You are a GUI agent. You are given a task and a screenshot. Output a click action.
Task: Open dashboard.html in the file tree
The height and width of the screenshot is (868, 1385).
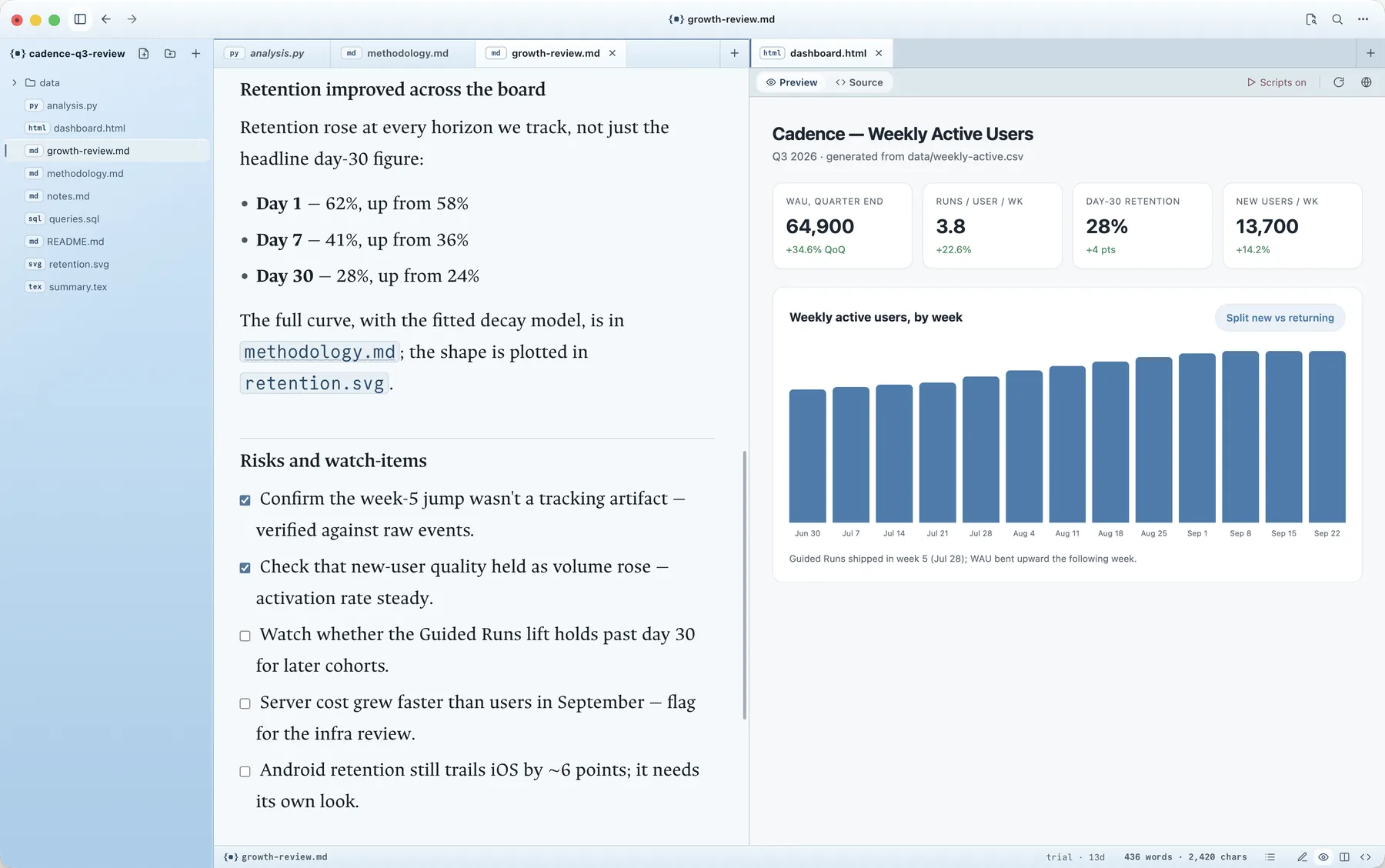(x=108, y=128)
